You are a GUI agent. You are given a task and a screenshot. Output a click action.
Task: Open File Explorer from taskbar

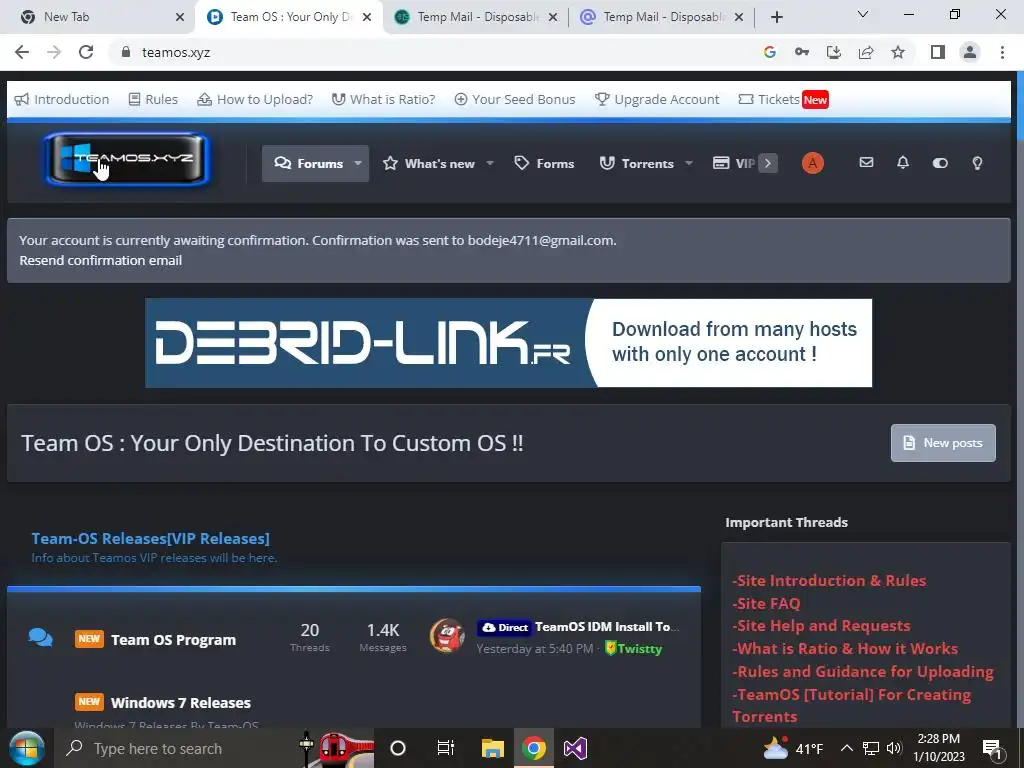click(492, 748)
